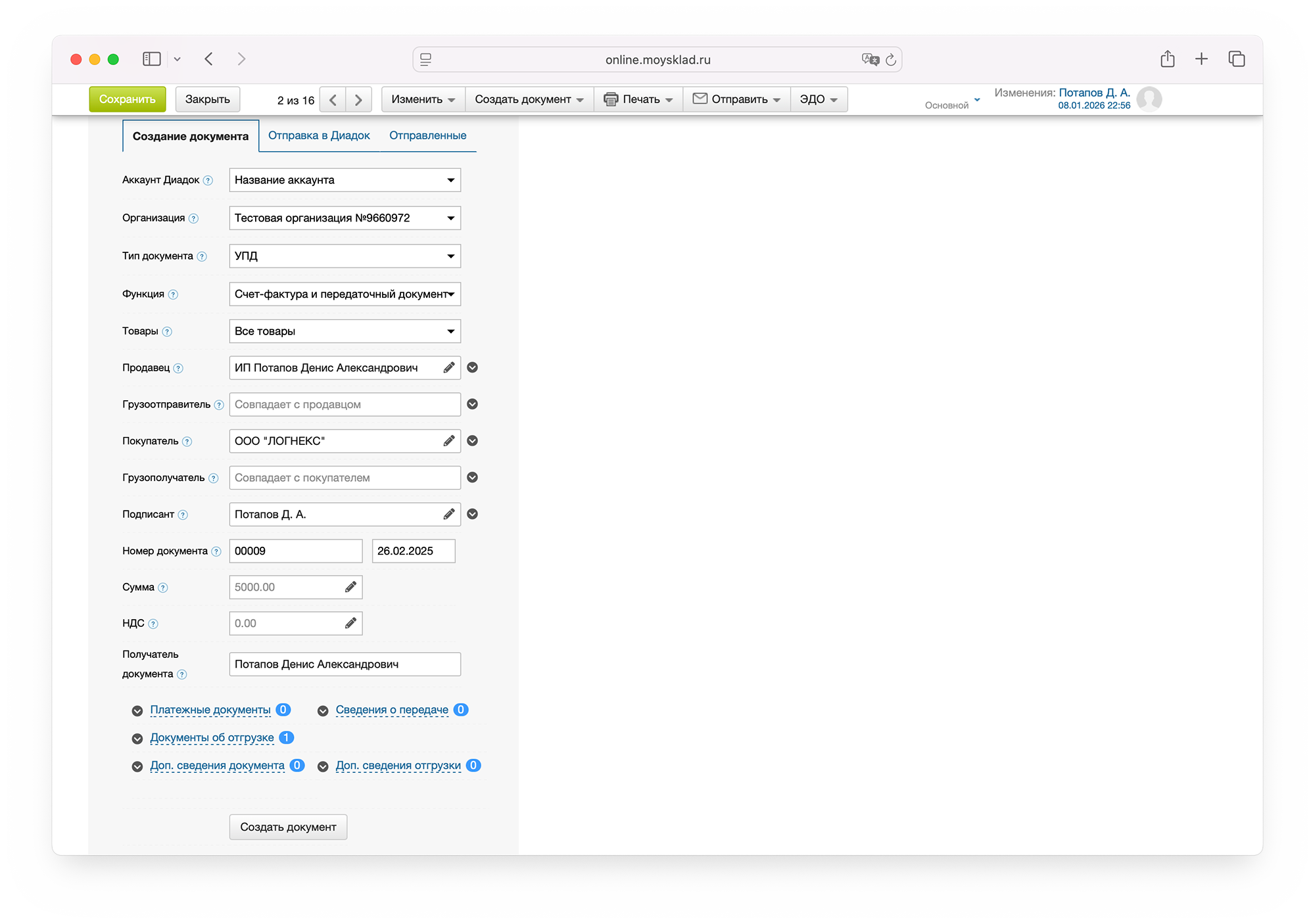The image size is (1315, 924).
Task: Click the pencil icon in Продавец field
Action: [449, 368]
